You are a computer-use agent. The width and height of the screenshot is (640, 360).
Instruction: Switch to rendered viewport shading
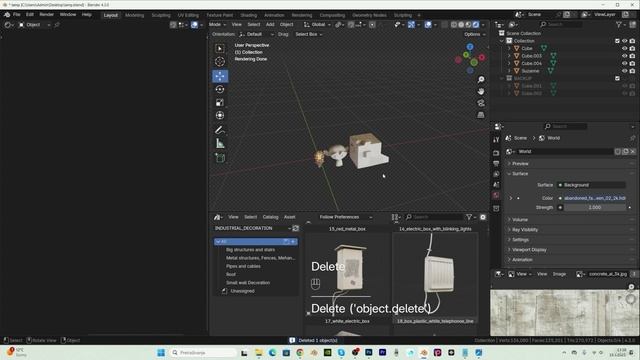point(476,25)
